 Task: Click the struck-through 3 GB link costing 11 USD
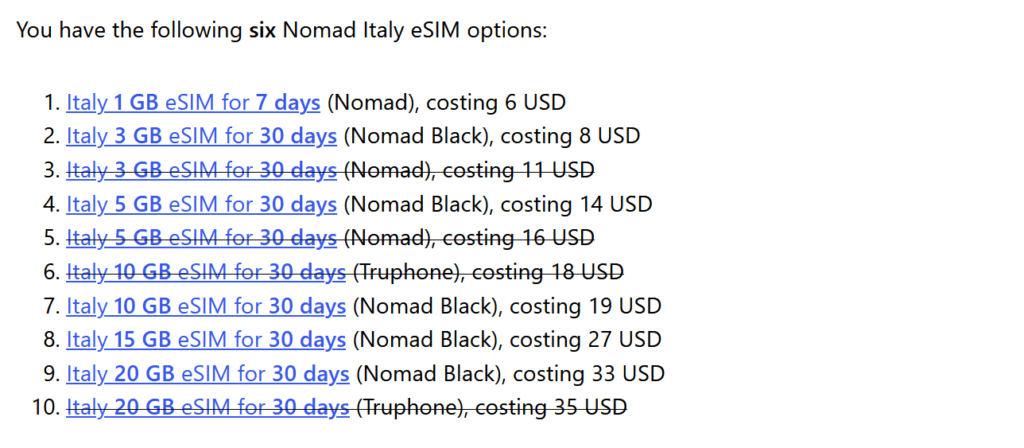(201, 170)
